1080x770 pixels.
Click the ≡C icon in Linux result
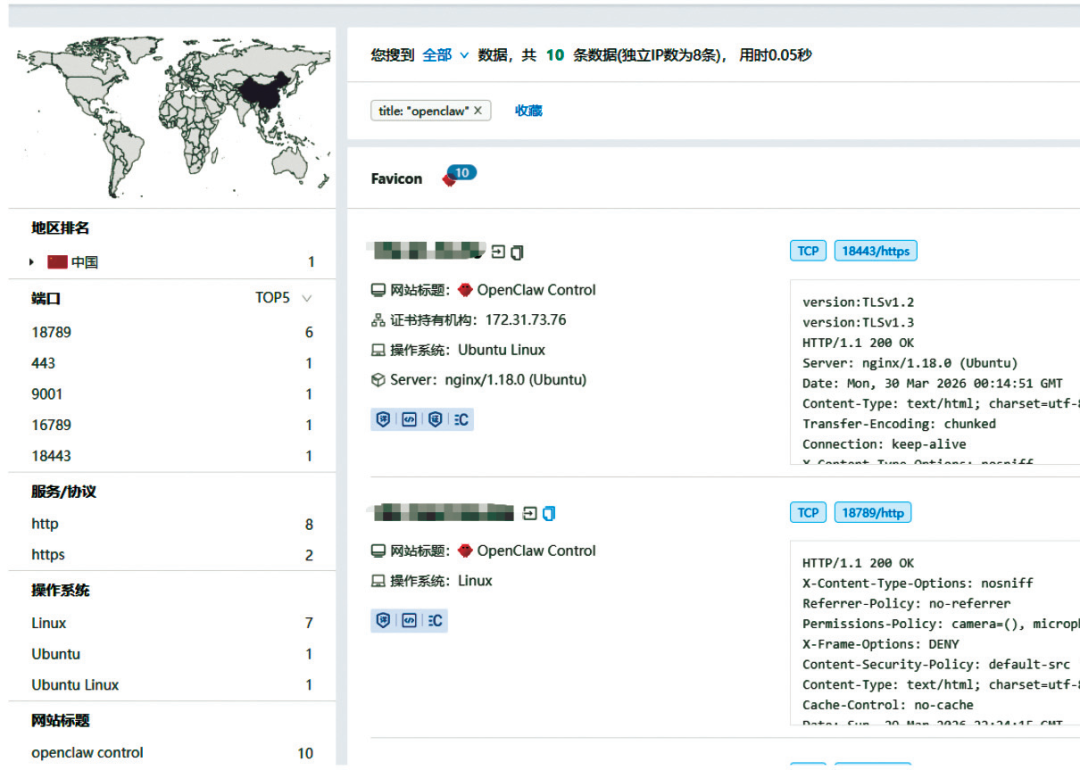[x=435, y=621]
